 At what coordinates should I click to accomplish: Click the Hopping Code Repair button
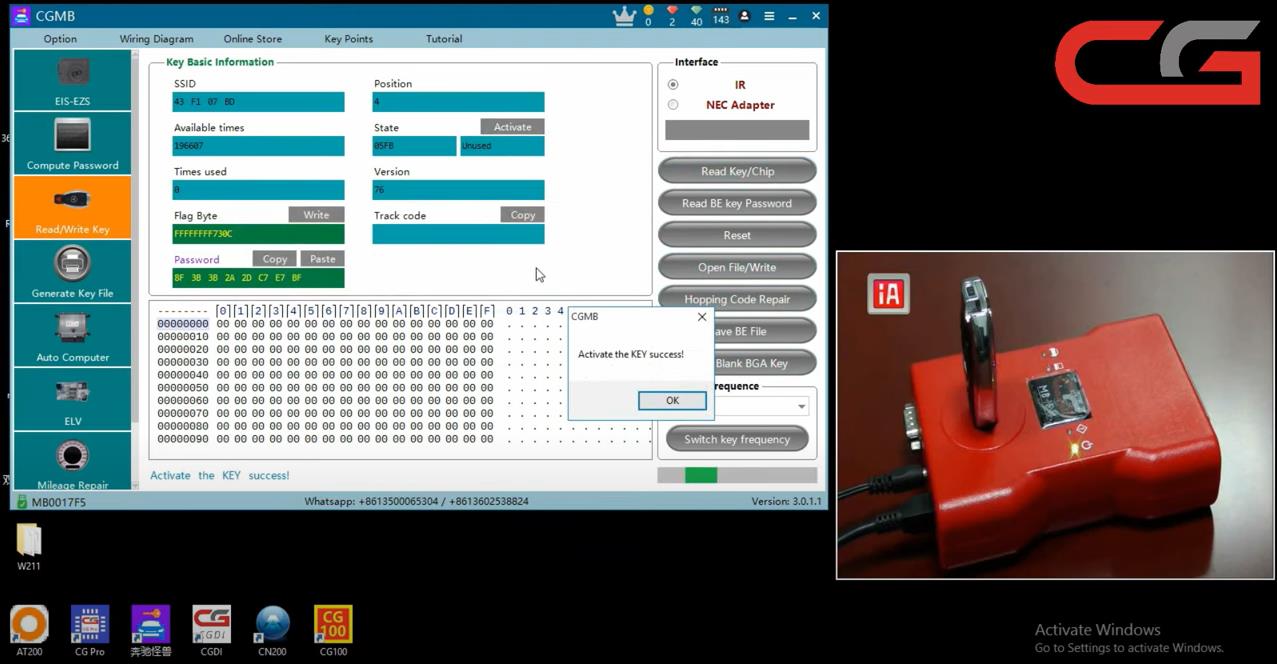pyautogui.click(x=737, y=299)
